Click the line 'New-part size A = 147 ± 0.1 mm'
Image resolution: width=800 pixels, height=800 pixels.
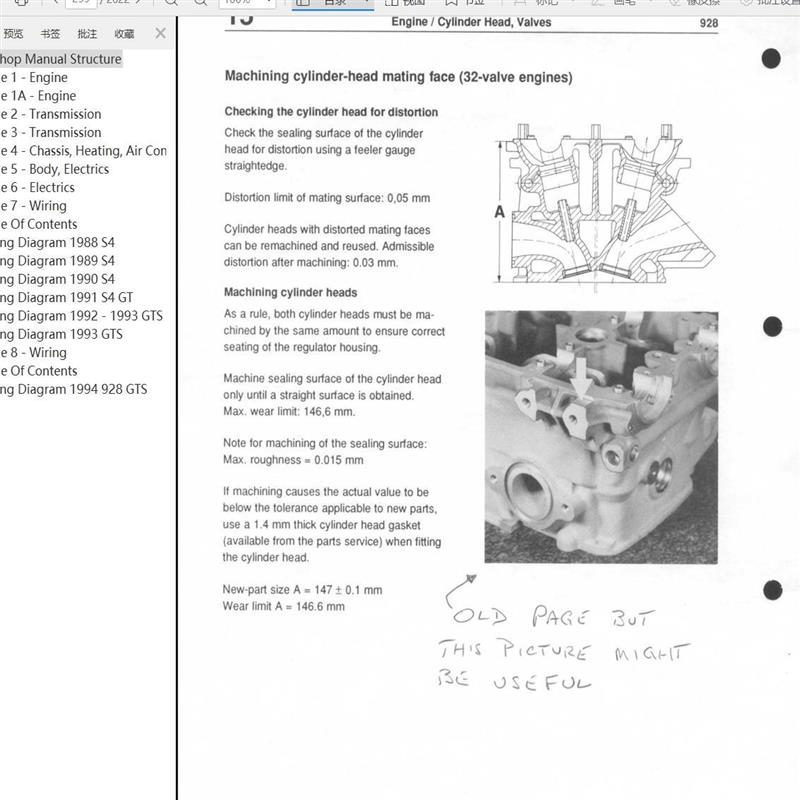[x=302, y=590]
